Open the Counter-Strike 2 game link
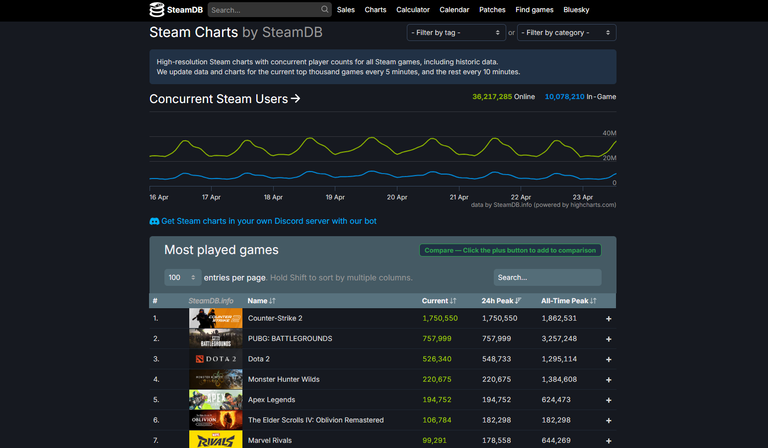Screen dimensions: 768x448 pyautogui.click(x=275, y=318)
